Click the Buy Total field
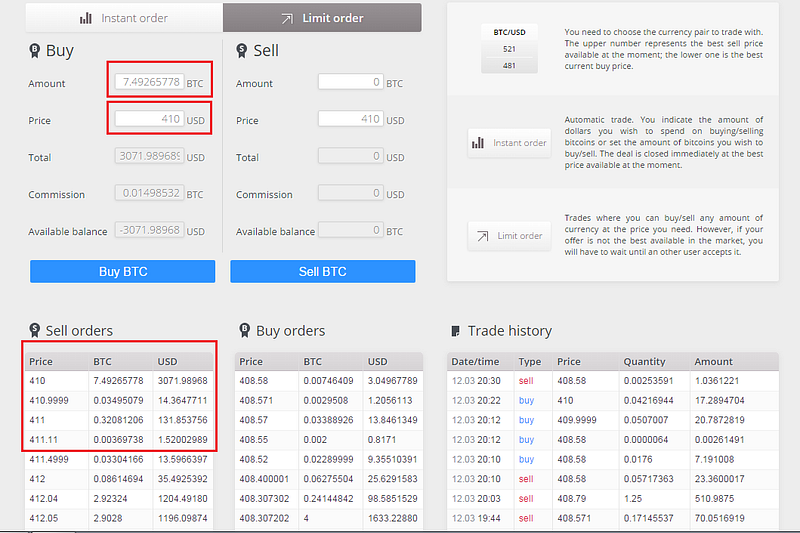 149,156
